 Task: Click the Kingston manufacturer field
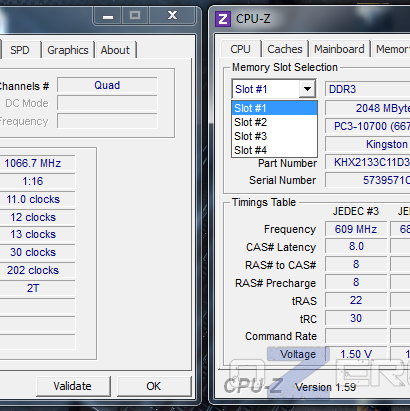click(368, 144)
